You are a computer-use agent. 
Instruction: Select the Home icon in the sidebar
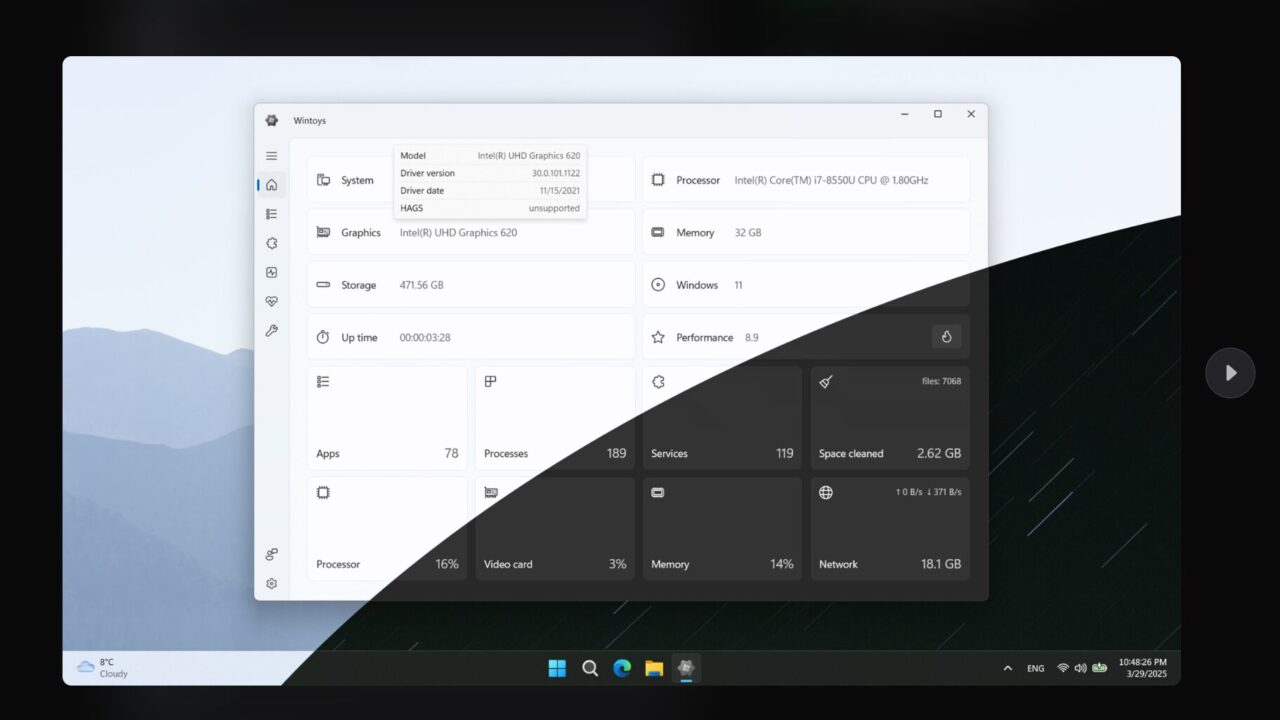[x=271, y=185]
